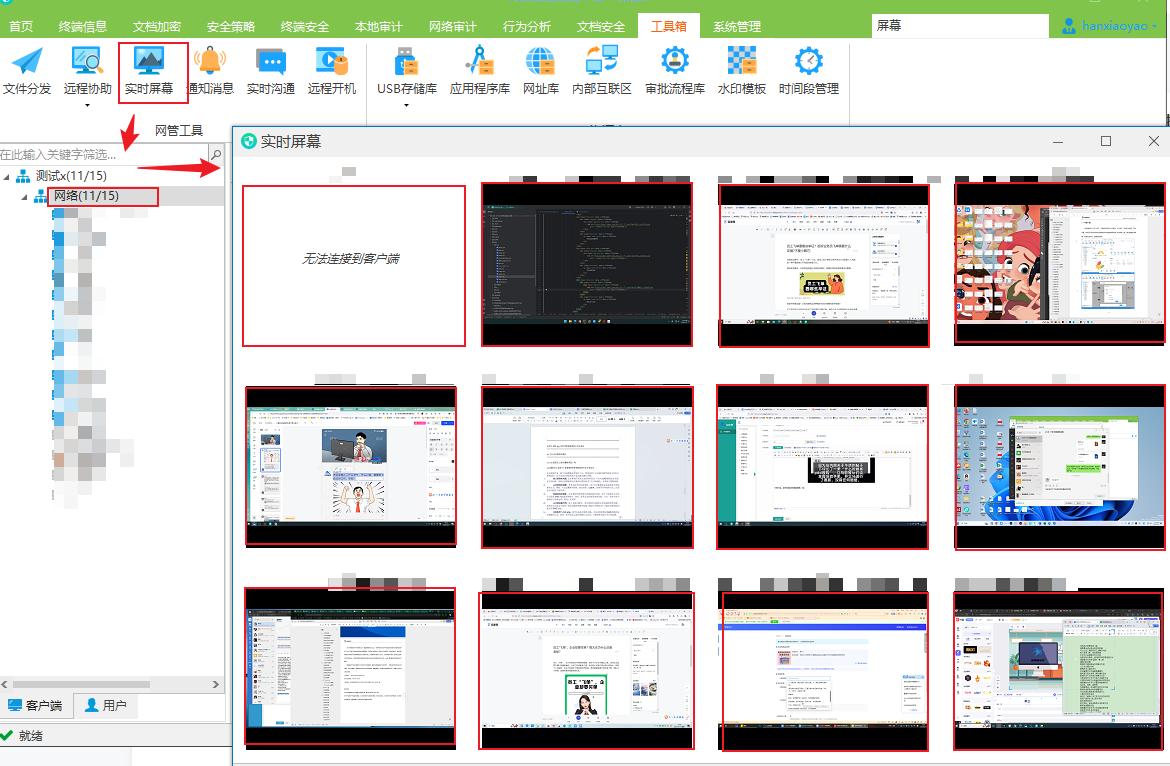
Task: Switch to the 用户 bottom tab
Action: coord(105,705)
